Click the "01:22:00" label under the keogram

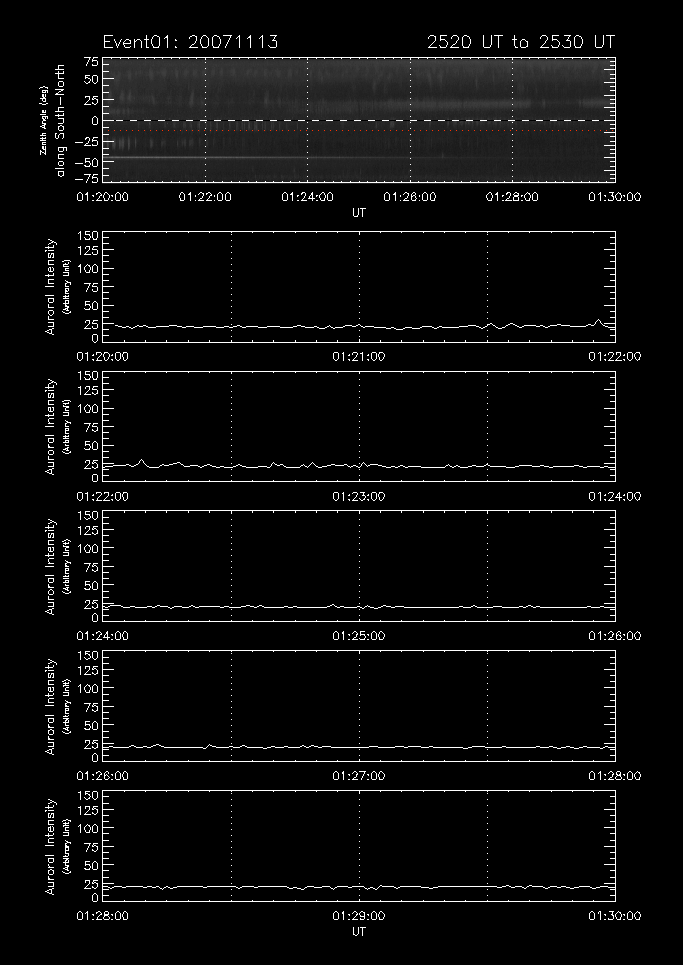(x=205, y=197)
